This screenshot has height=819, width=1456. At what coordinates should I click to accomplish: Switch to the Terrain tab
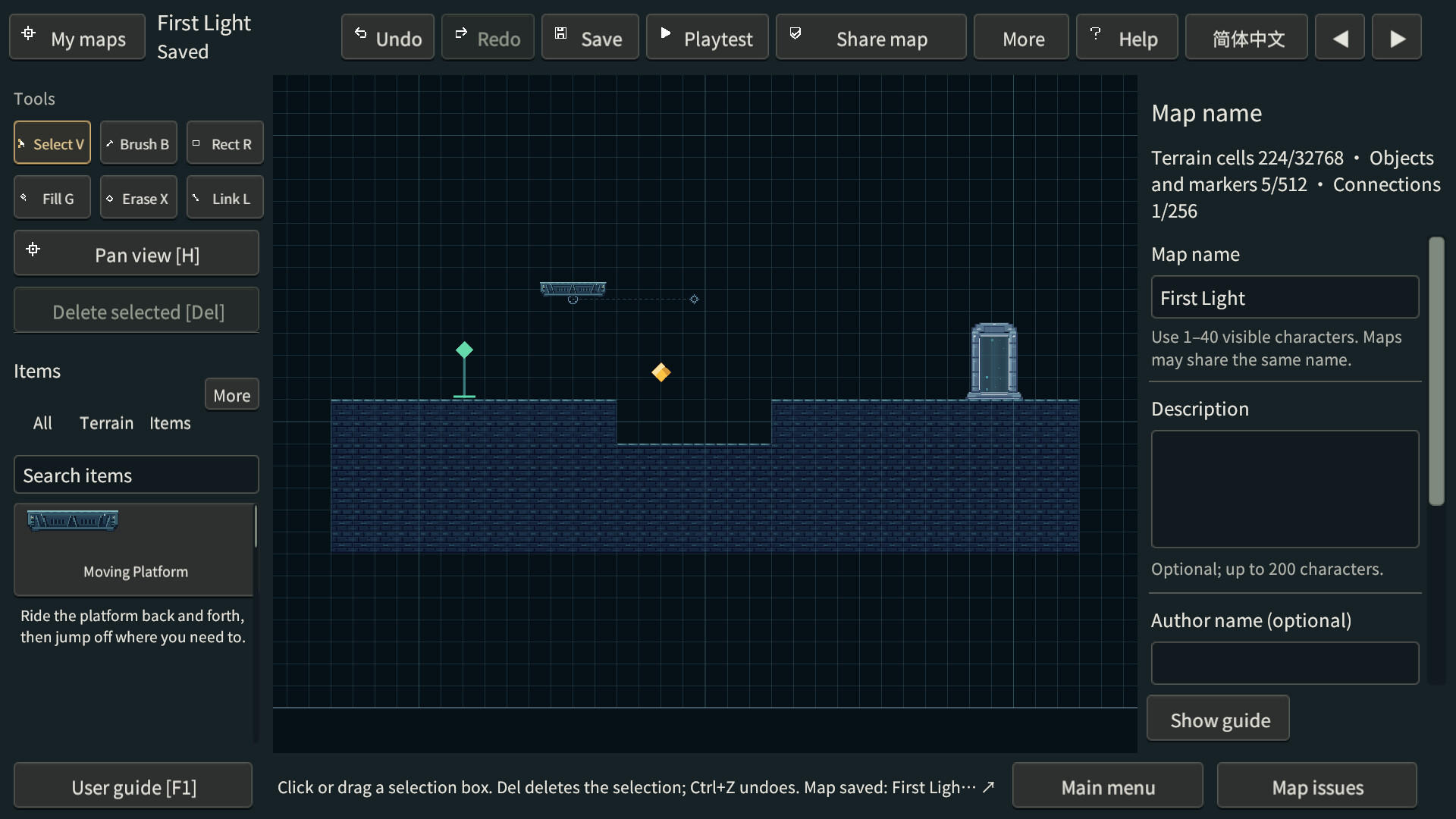pyautogui.click(x=106, y=423)
